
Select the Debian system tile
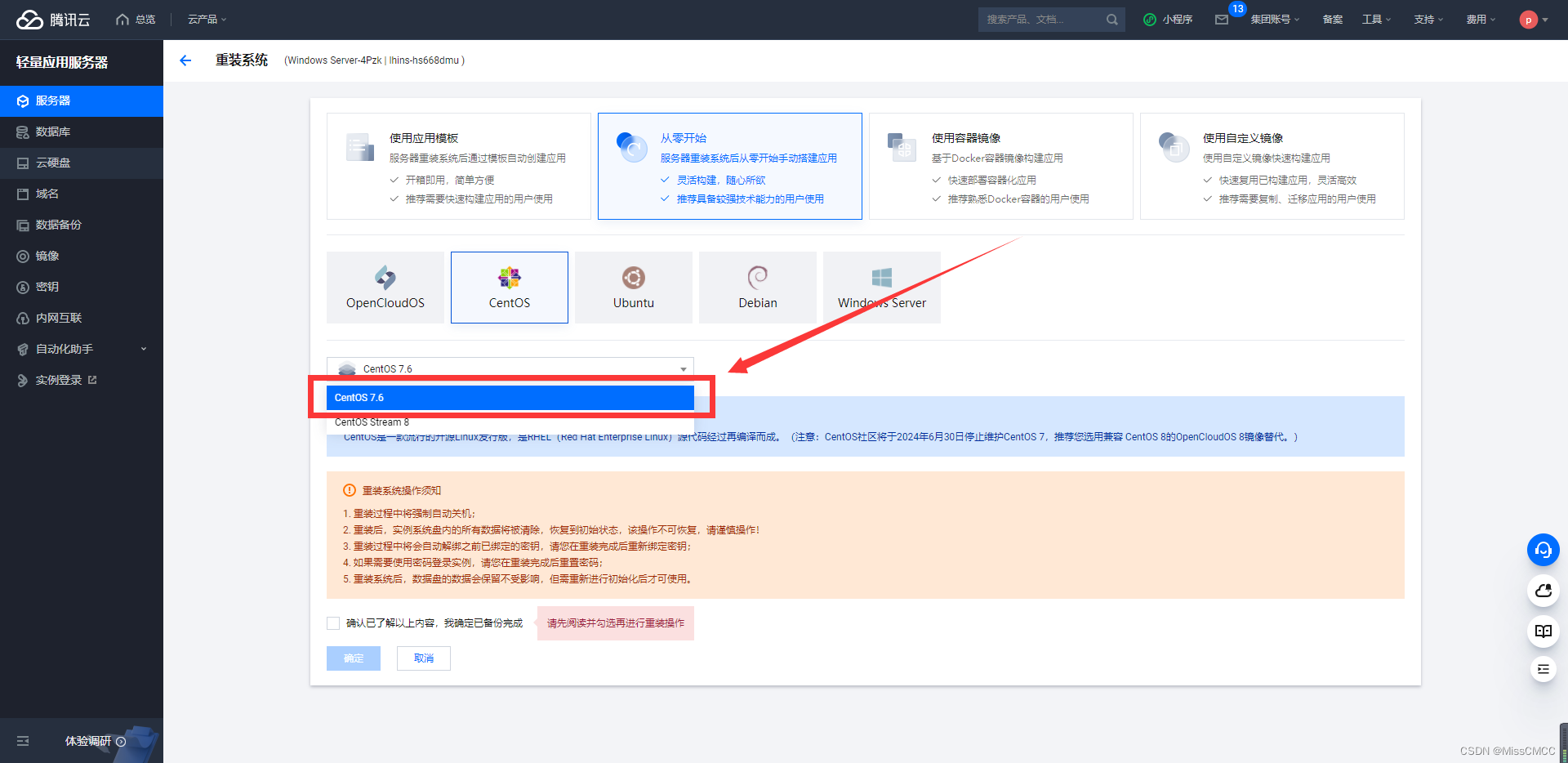coord(758,288)
